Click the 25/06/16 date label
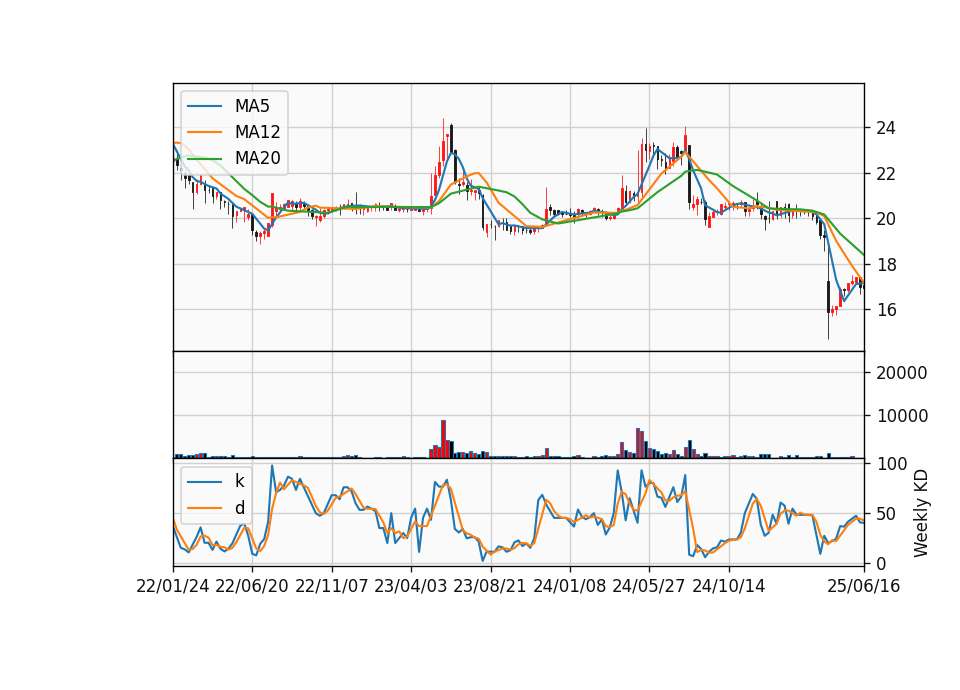This screenshot has height=690, width=960. pyautogui.click(x=864, y=587)
